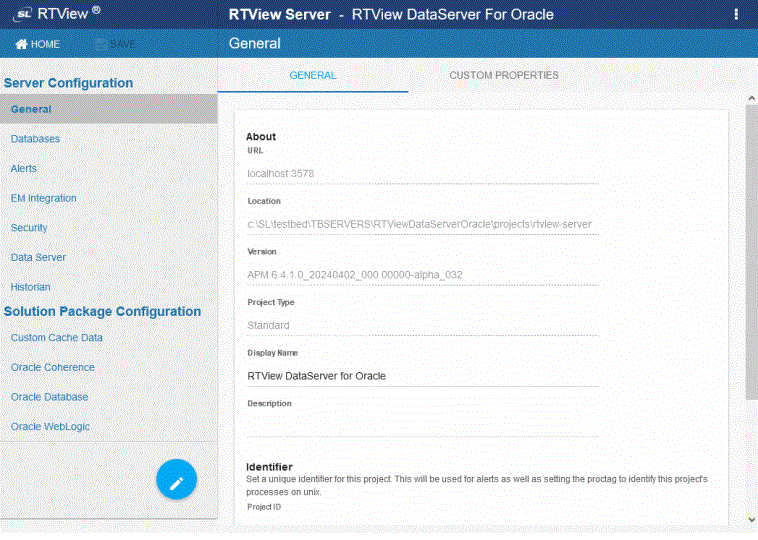Click the SL RTView logo

[x=56, y=14]
